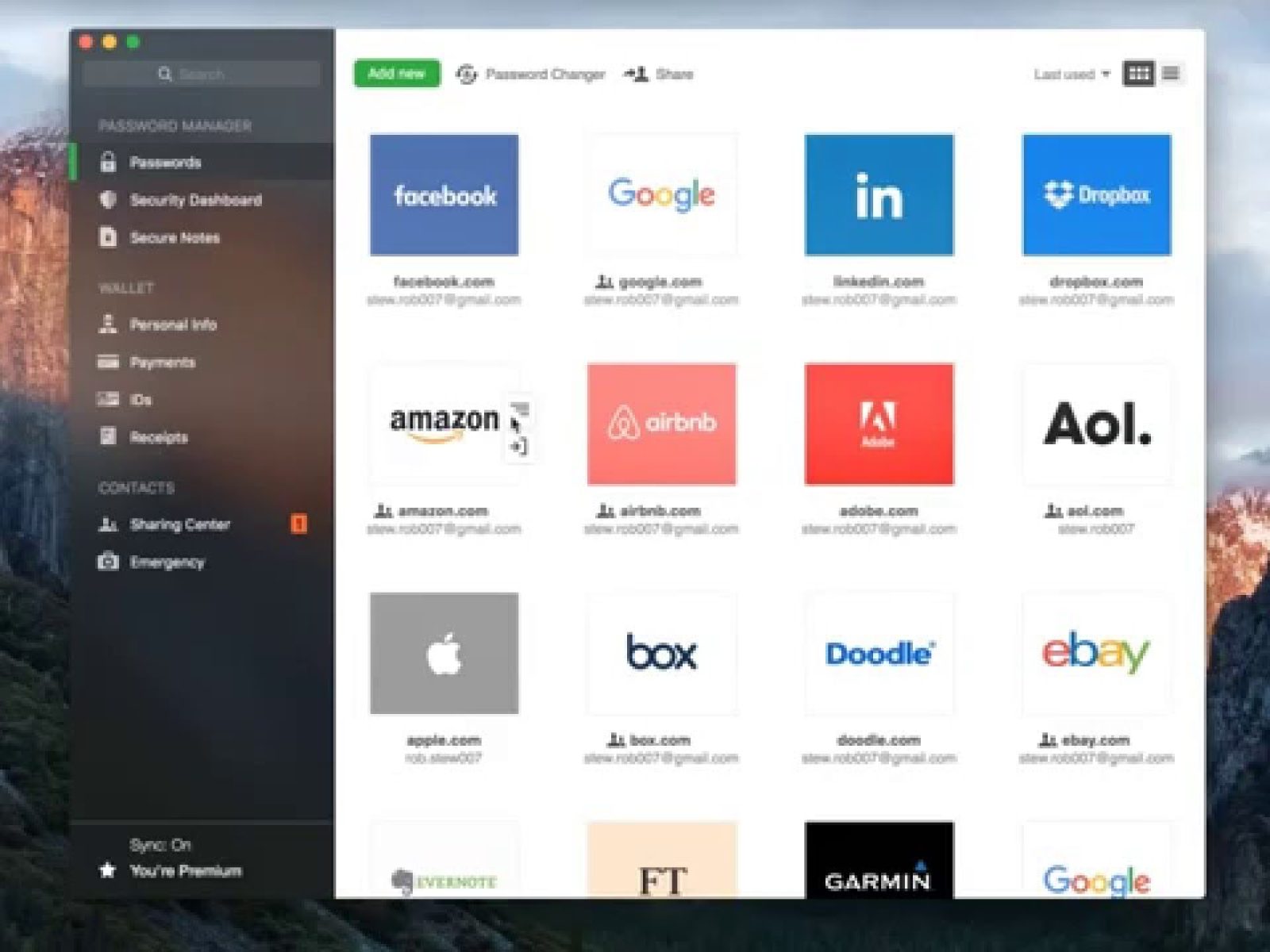Image resolution: width=1270 pixels, height=952 pixels.
Task: Click the box.com label
Action: coord(660,740)
